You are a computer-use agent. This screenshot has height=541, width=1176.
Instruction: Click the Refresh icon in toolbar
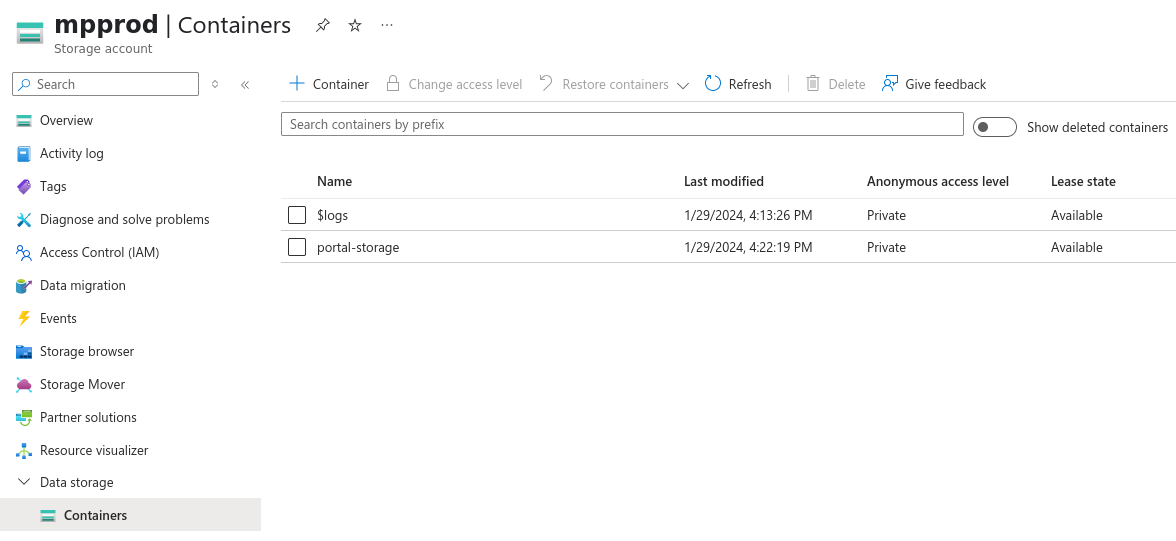pyautogui.click(x=713, y=84)
